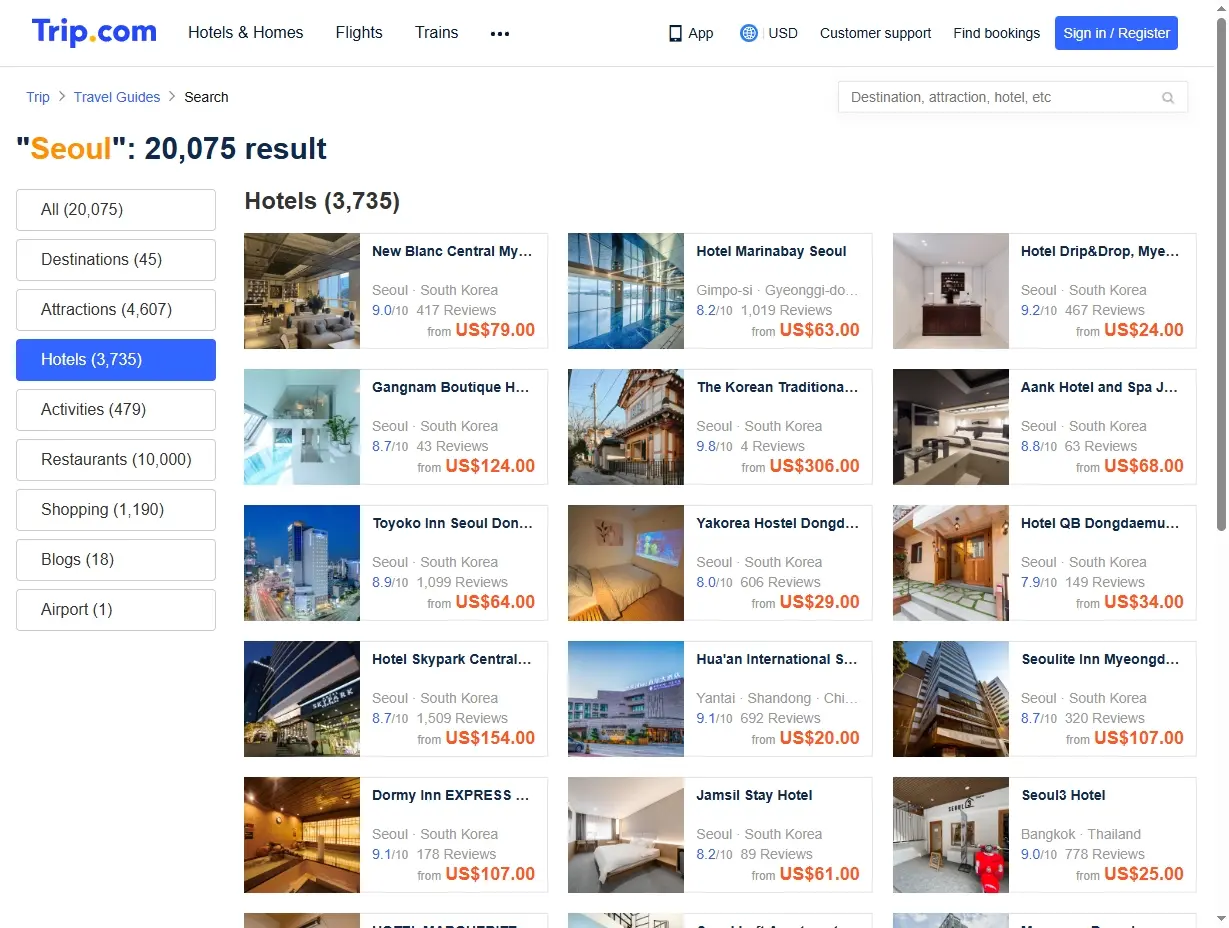Screen dimensions: 1229x928
Task: Click the 1,019 Reviews text
Action: click(786, 310)
